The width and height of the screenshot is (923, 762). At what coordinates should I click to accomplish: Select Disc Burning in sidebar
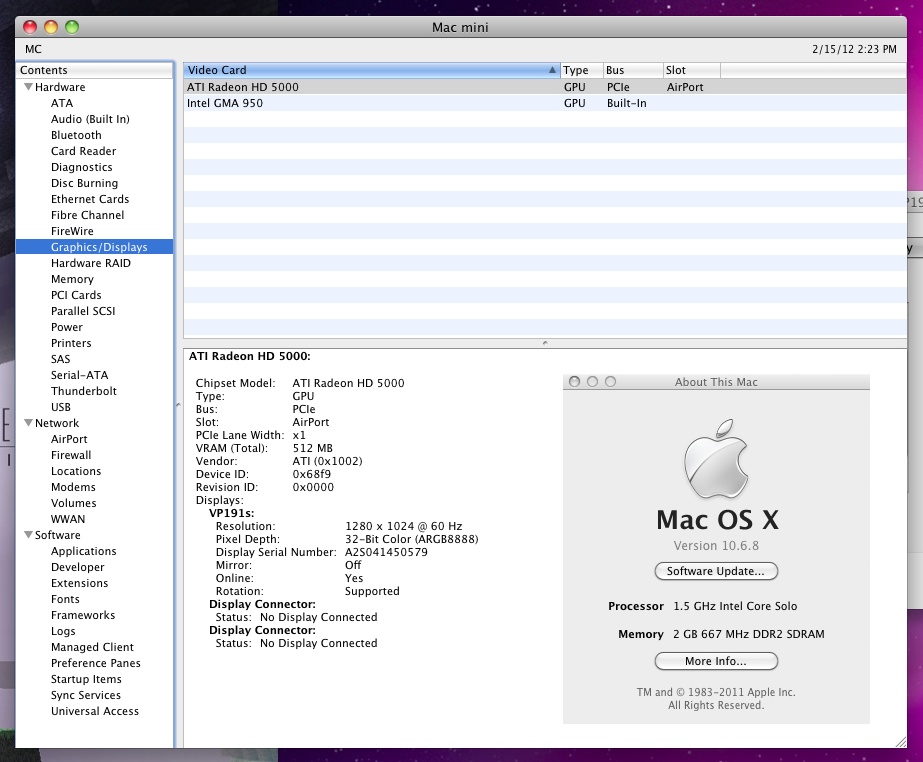84,183
